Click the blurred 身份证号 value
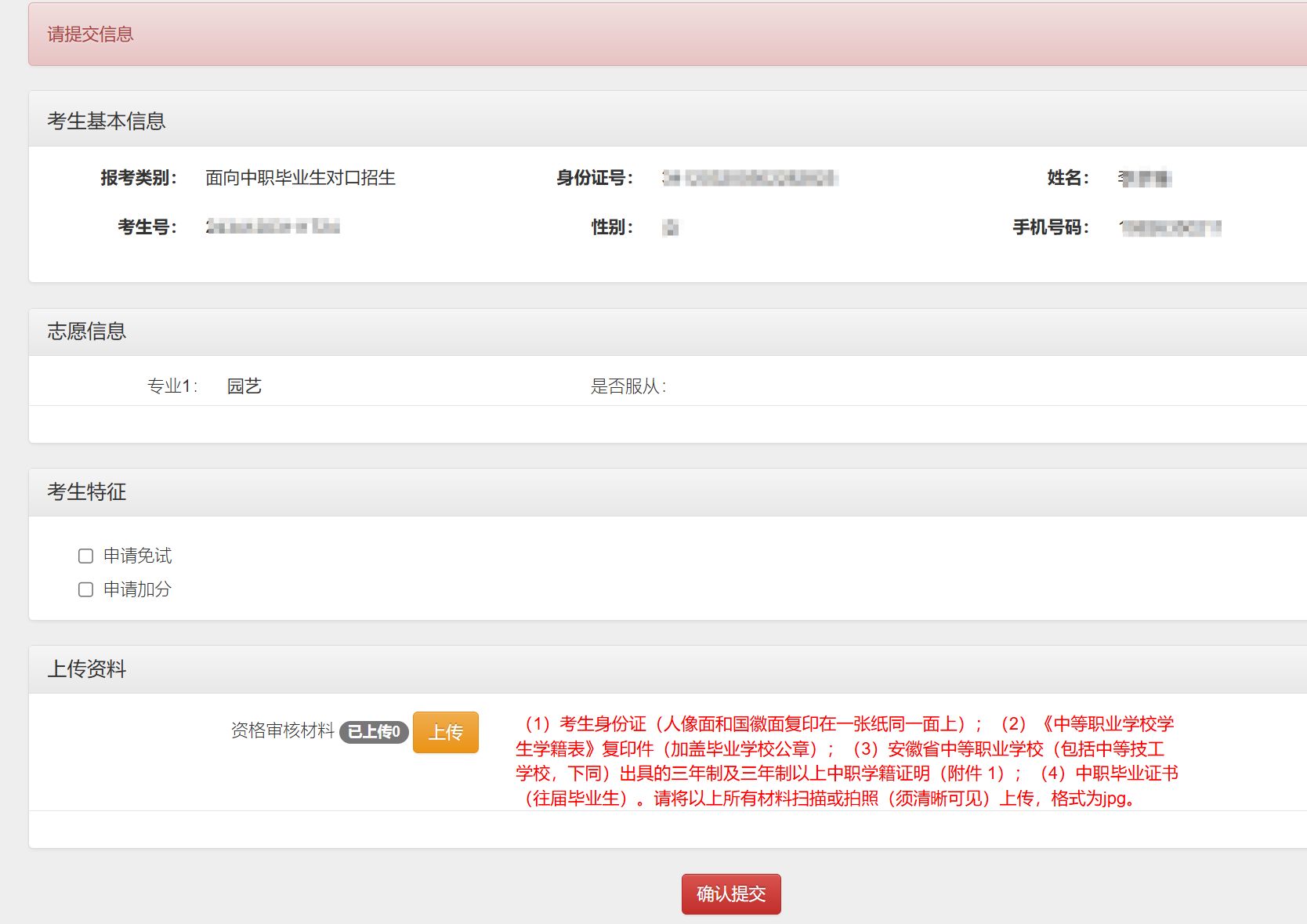This screenshot has height=924, width=1307. pyautogui.click(x=750, y=179)
